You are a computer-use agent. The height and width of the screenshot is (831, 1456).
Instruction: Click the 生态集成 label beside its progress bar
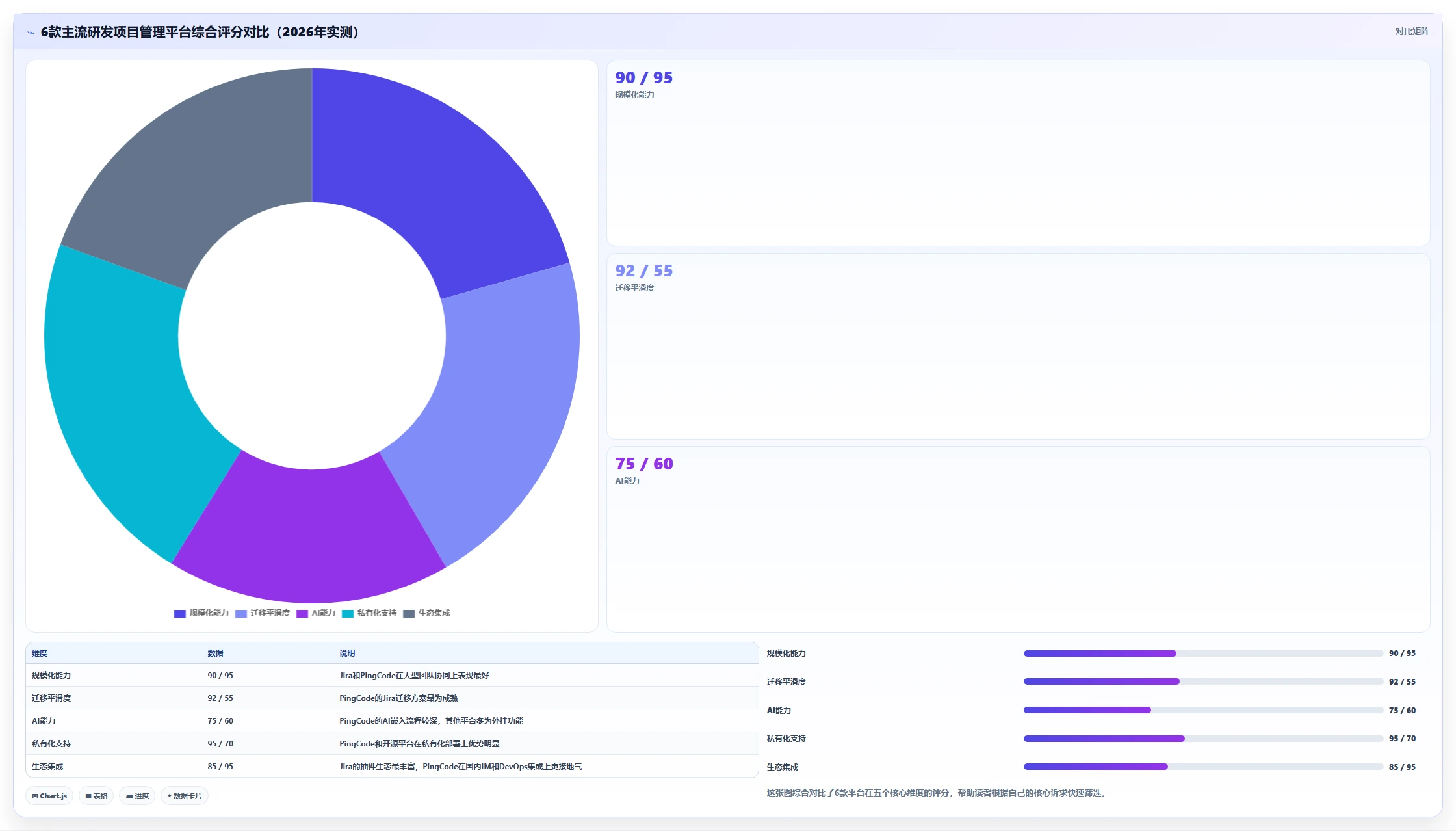point(782,767)
